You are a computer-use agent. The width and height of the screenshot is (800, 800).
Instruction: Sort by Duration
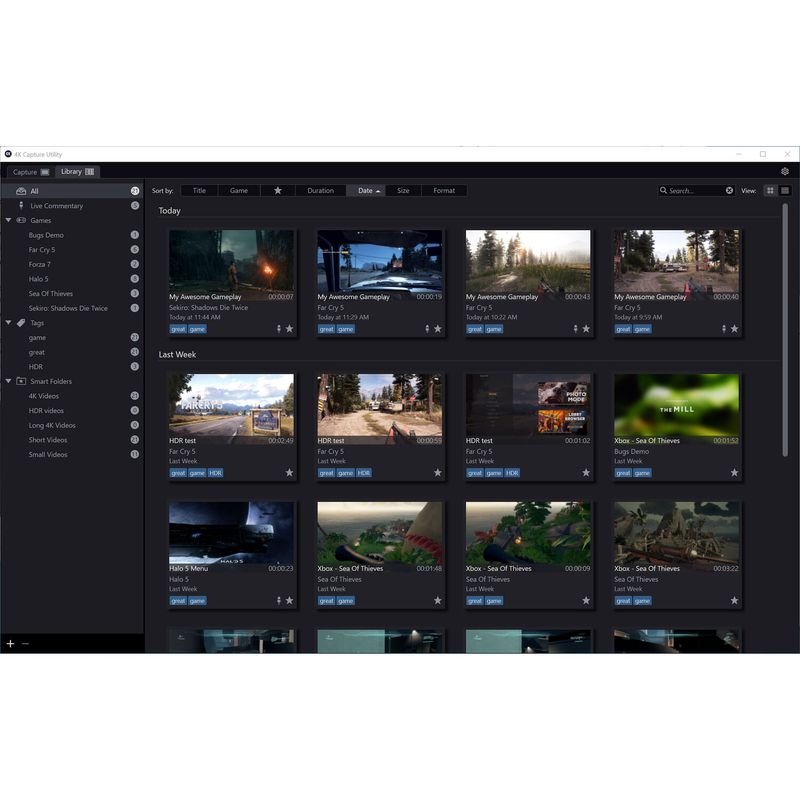(x=320, y=190)
